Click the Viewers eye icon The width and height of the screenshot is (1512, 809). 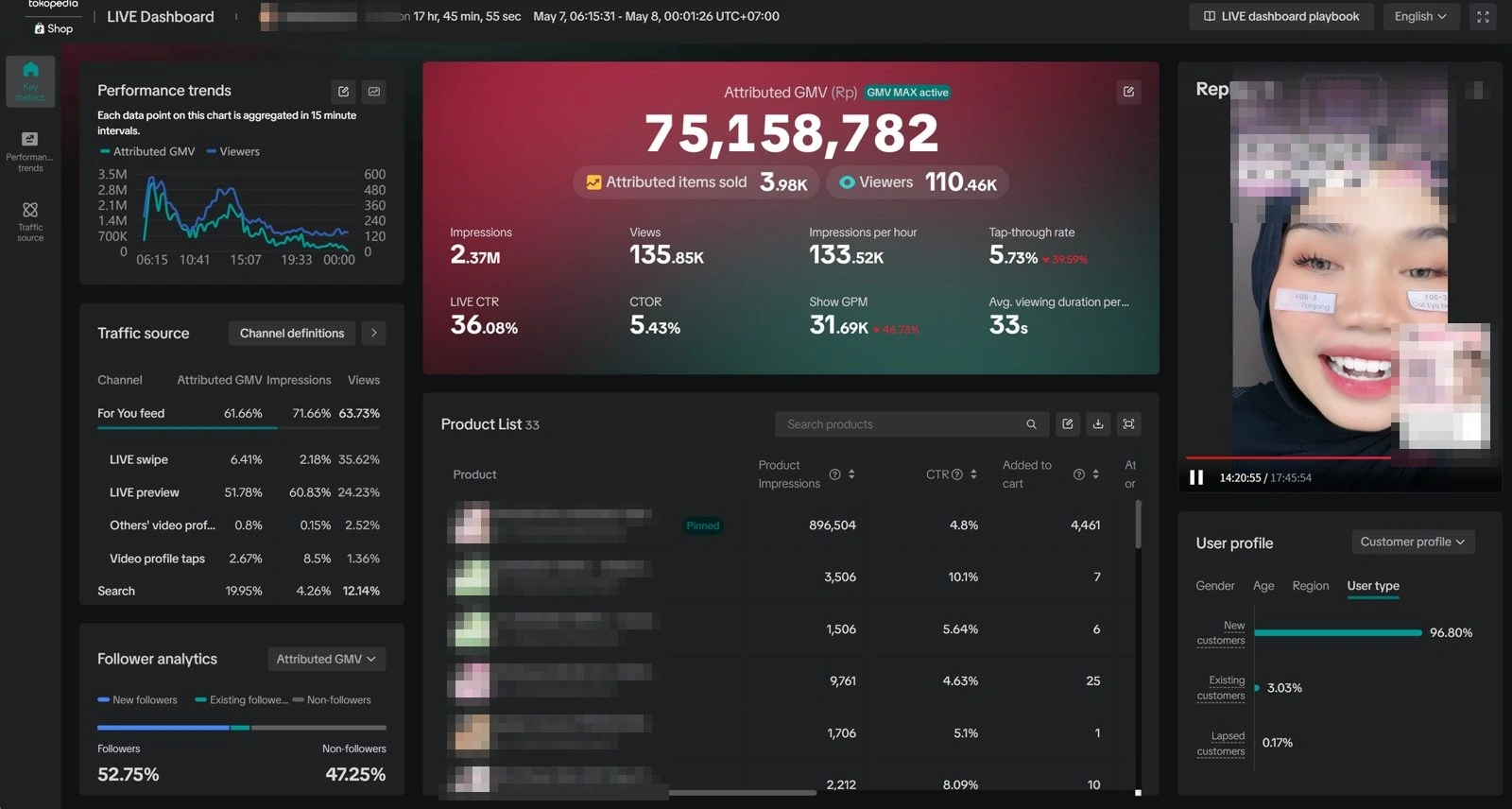pyautogui.click(x=847, y=182)
